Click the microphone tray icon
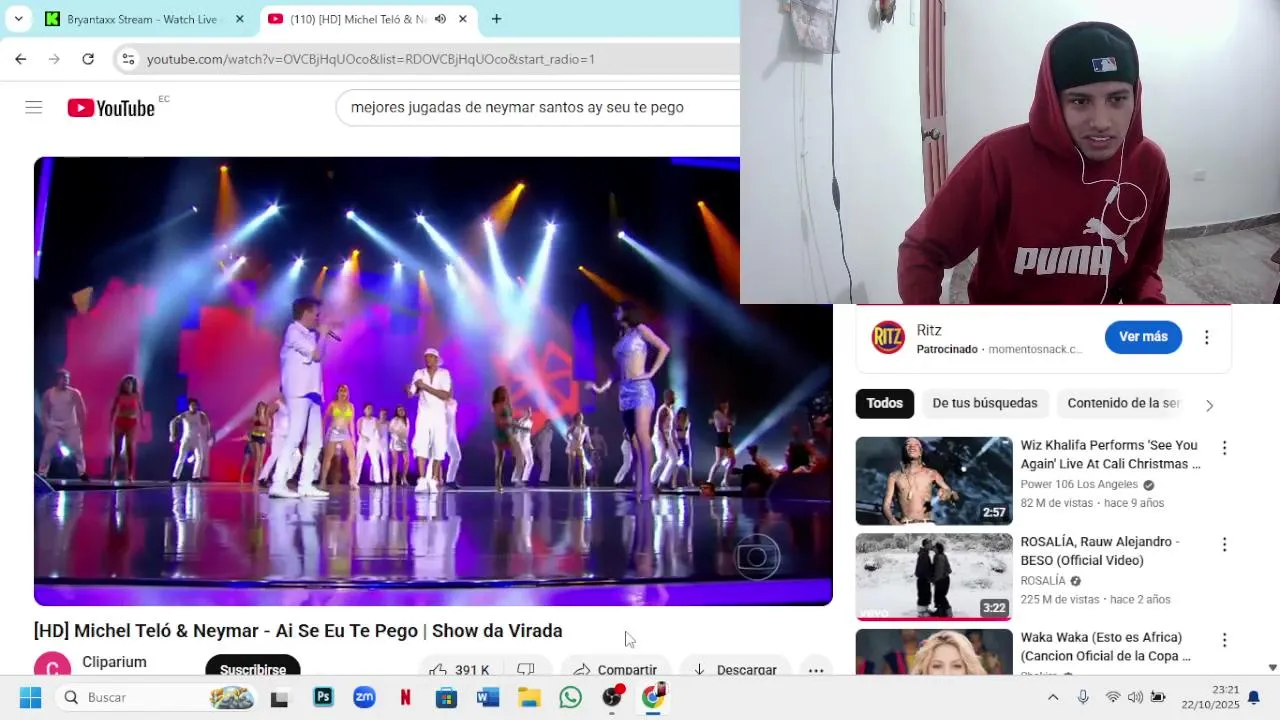 (1083, 697)
